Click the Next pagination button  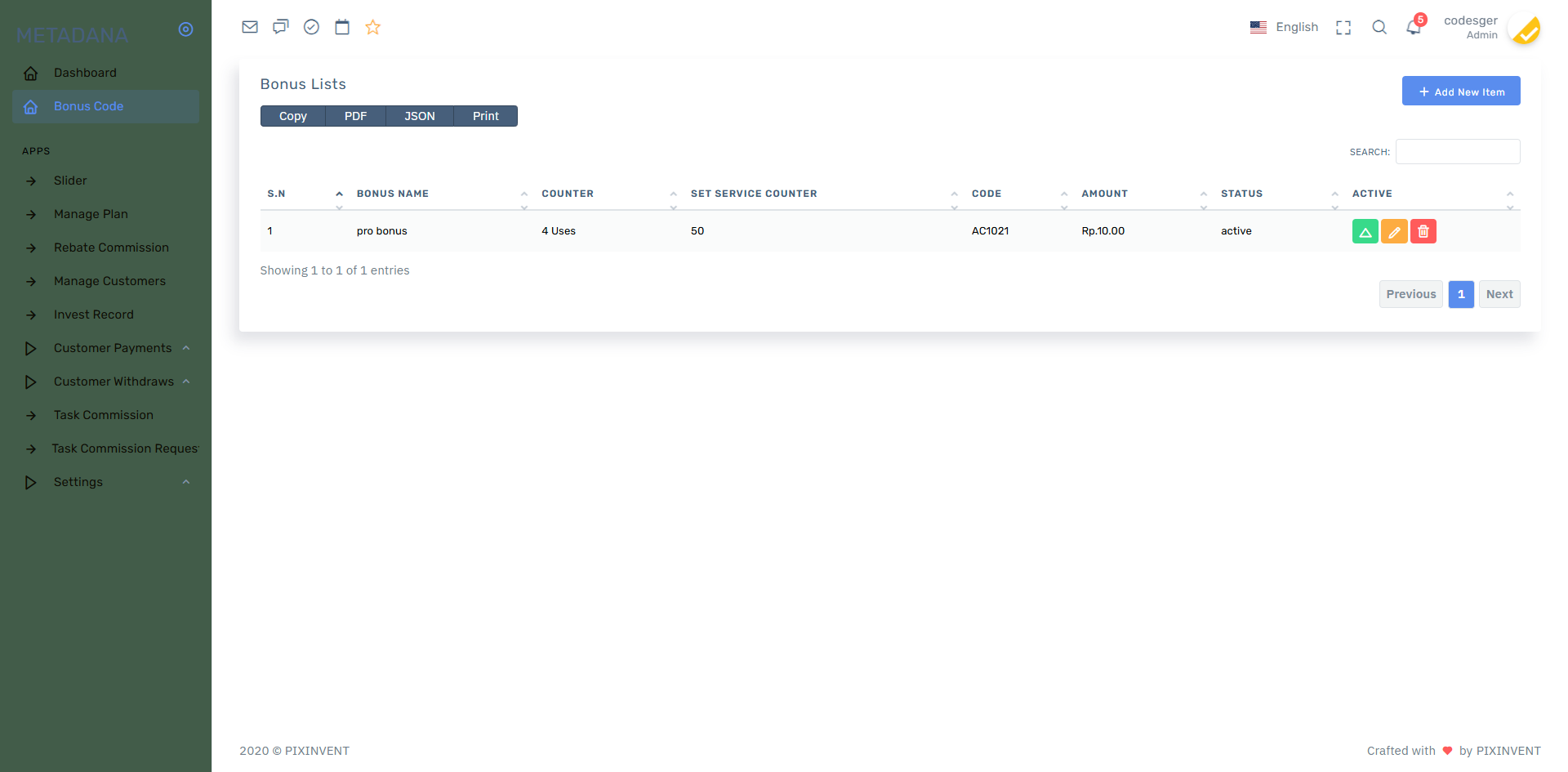(1499, 294)
